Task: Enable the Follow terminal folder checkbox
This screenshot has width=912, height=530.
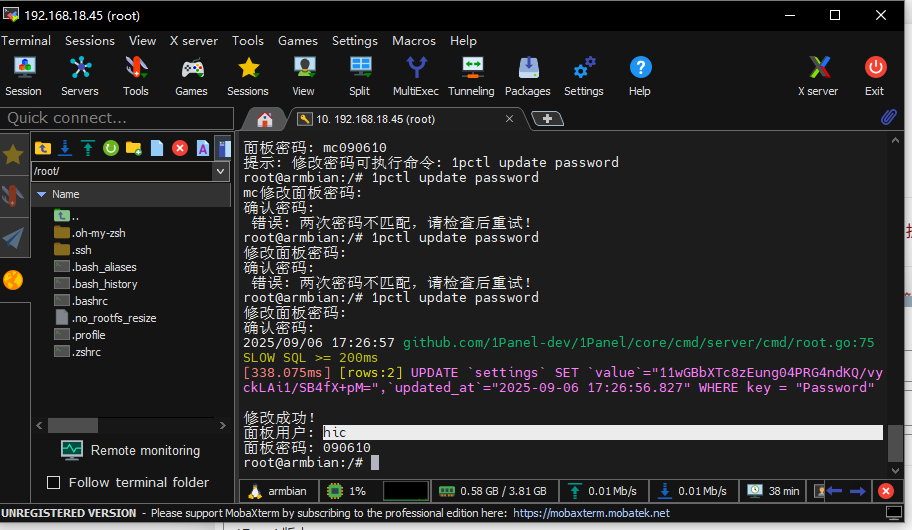Action: pos(54,482)
